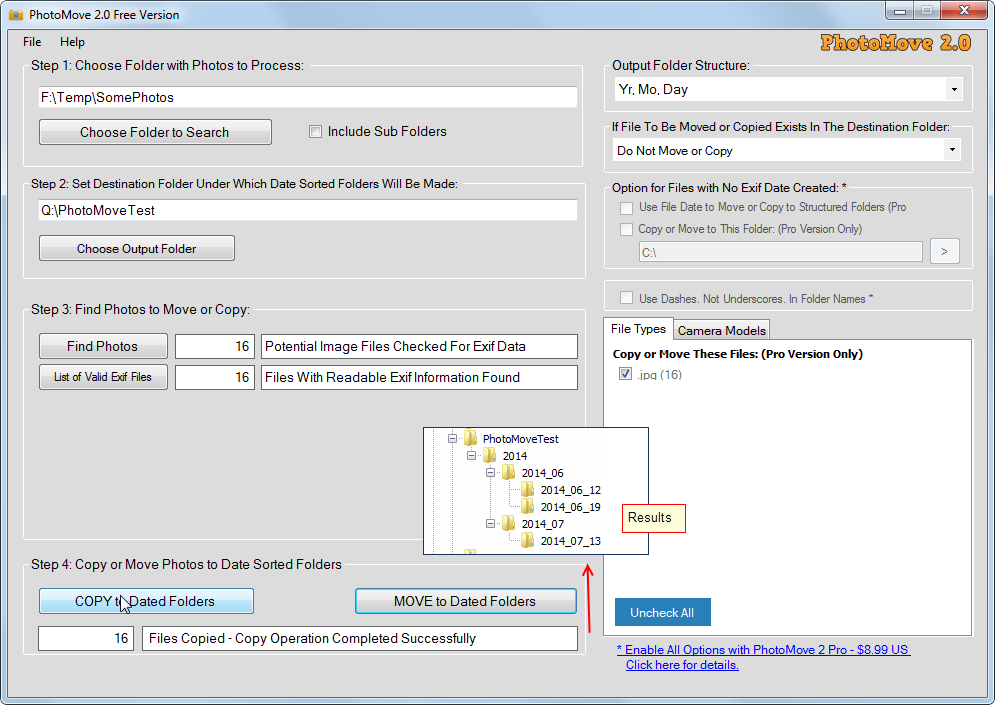Click Files With Readable Exif Information field

(419, 377)
